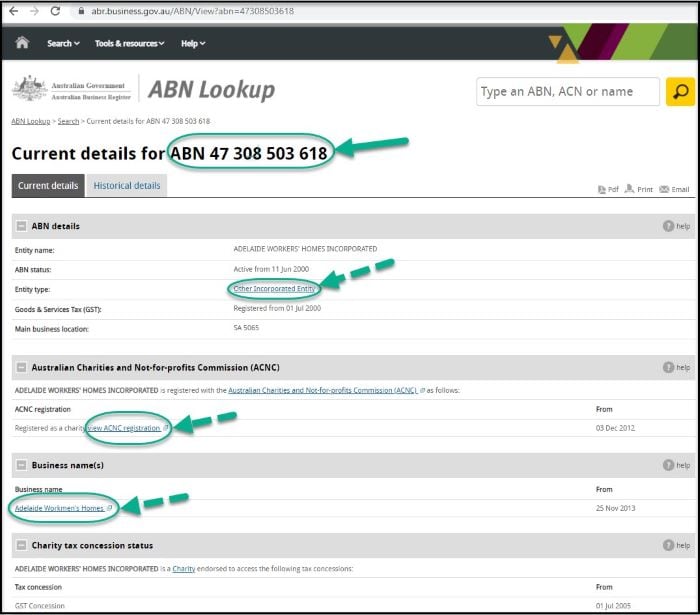Open the Adelaide Workmen's Homes business name link
Viewport: 700px width, 615px height.
tap(59, 508)
